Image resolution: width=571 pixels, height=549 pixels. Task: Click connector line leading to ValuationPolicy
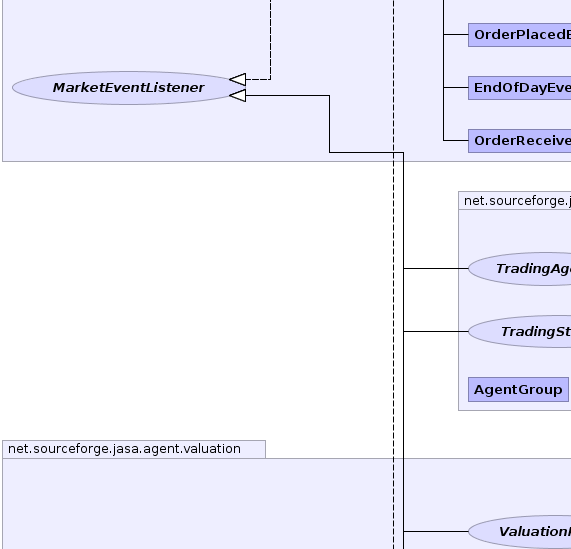(x=436, y=532)
